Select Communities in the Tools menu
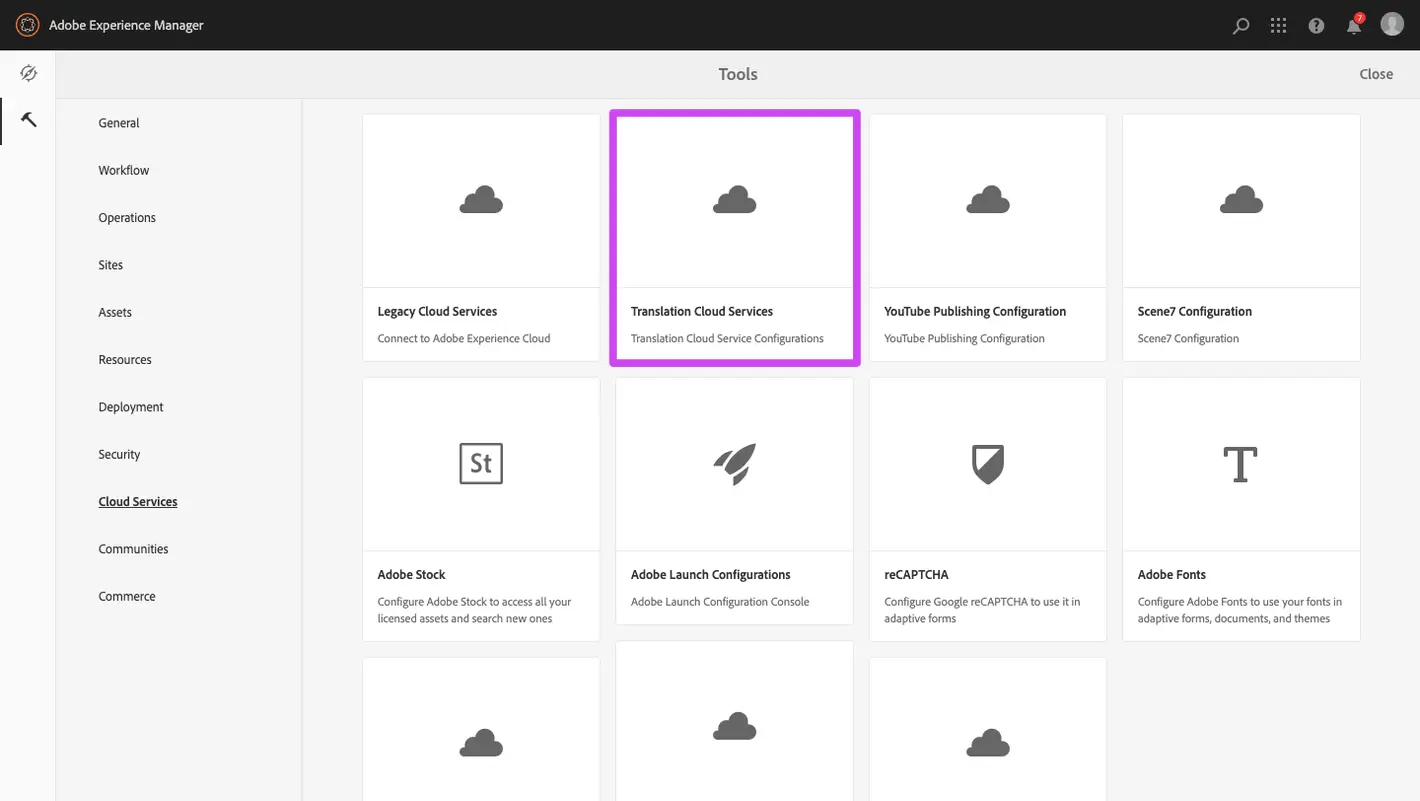This screenshot has height=801, width=1420. (x=133, y=549)
